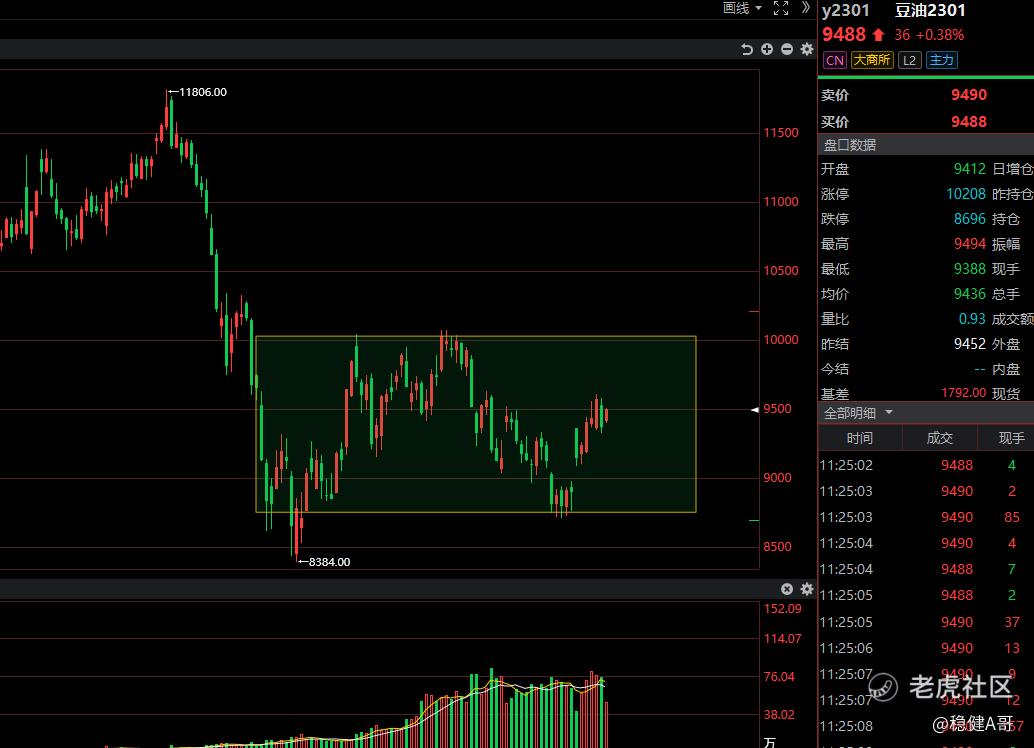Click the CN market tag
This screenshot has height=748, width=1034.
click(x=835, y=61)
